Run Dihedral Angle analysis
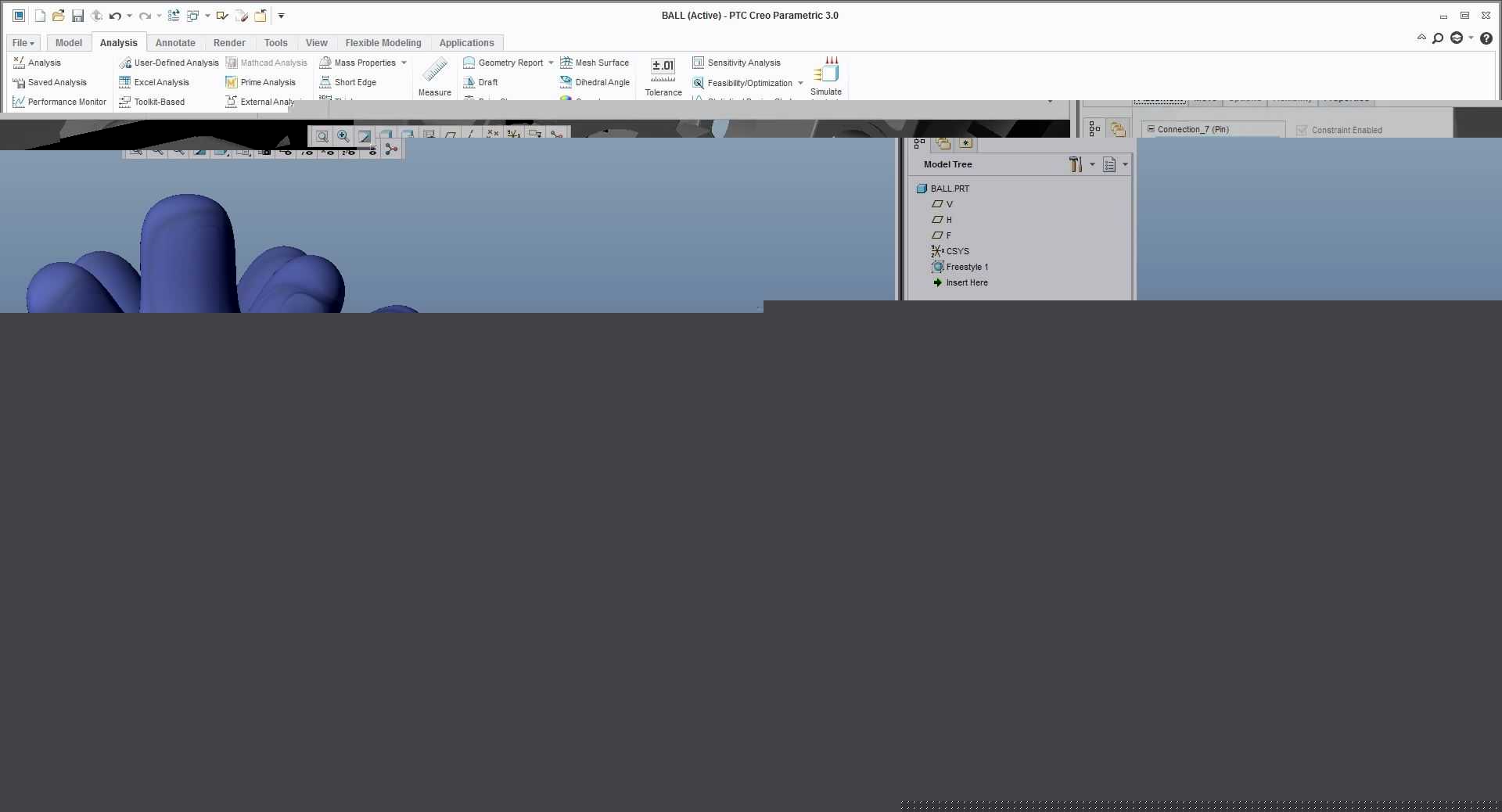Image resolution: width=1502 pixels, height=812 pixels. 595,82
